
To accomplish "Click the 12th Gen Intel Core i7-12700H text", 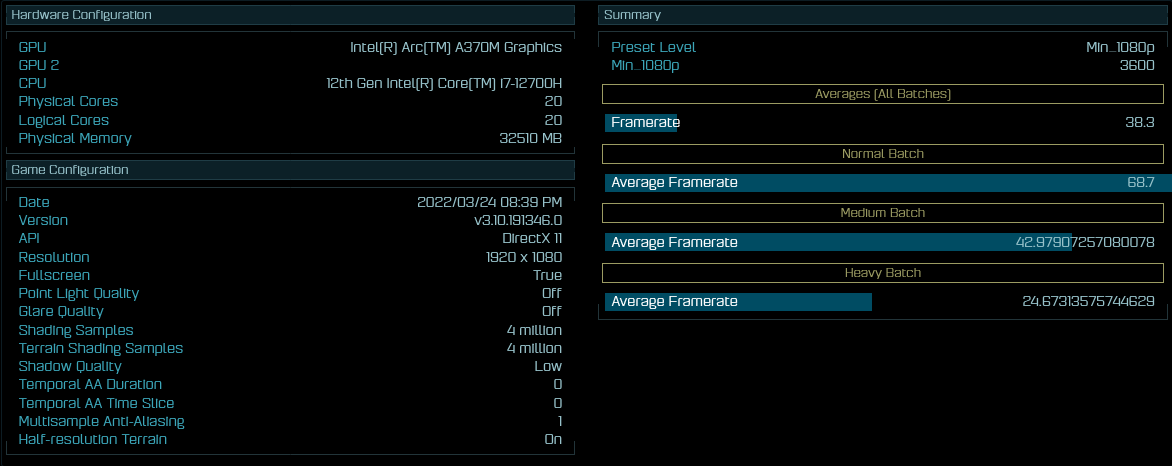I will tap(443, 83).
